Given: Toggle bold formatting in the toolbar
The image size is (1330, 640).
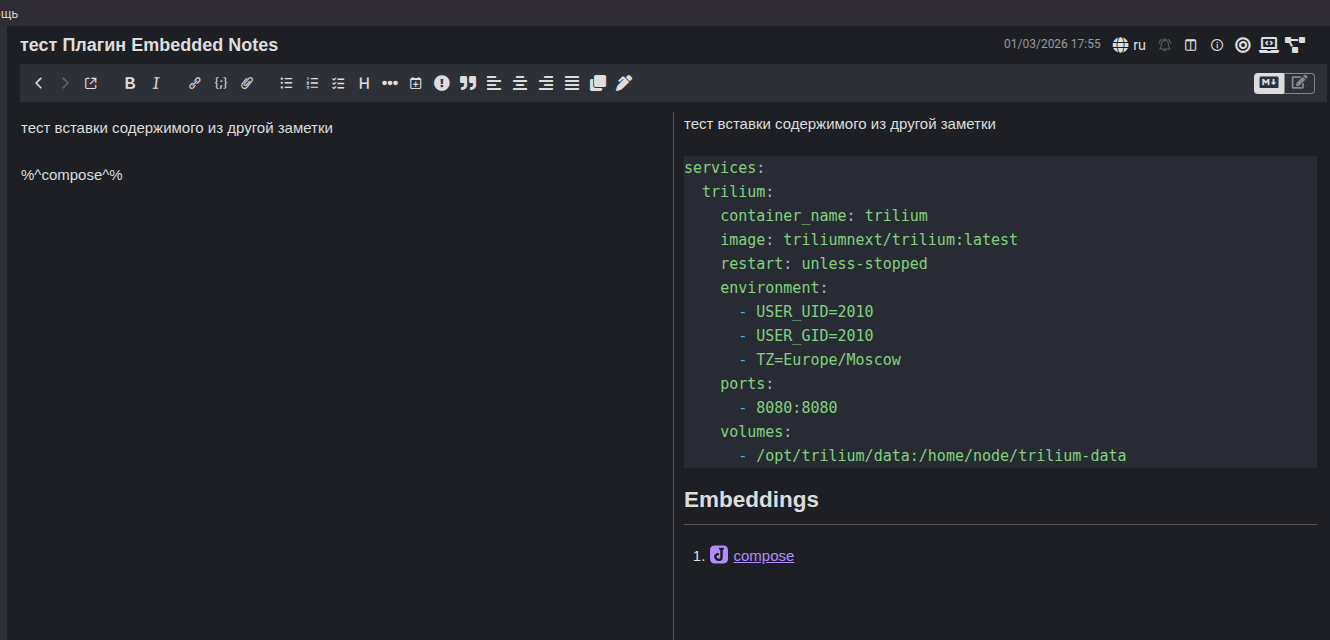Looking at the screenshot, I should (x=130, y=84).
